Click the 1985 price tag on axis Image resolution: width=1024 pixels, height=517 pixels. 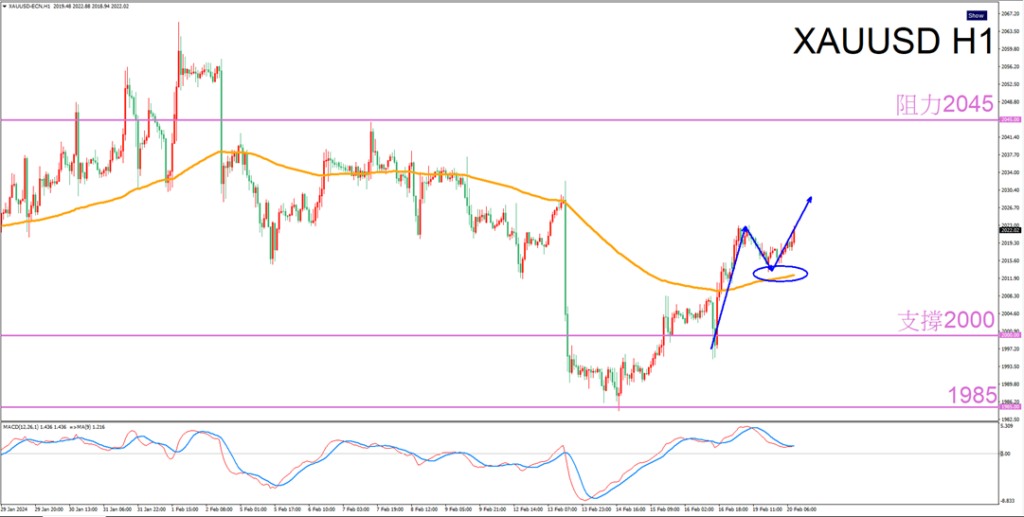tap(1010, 407)
